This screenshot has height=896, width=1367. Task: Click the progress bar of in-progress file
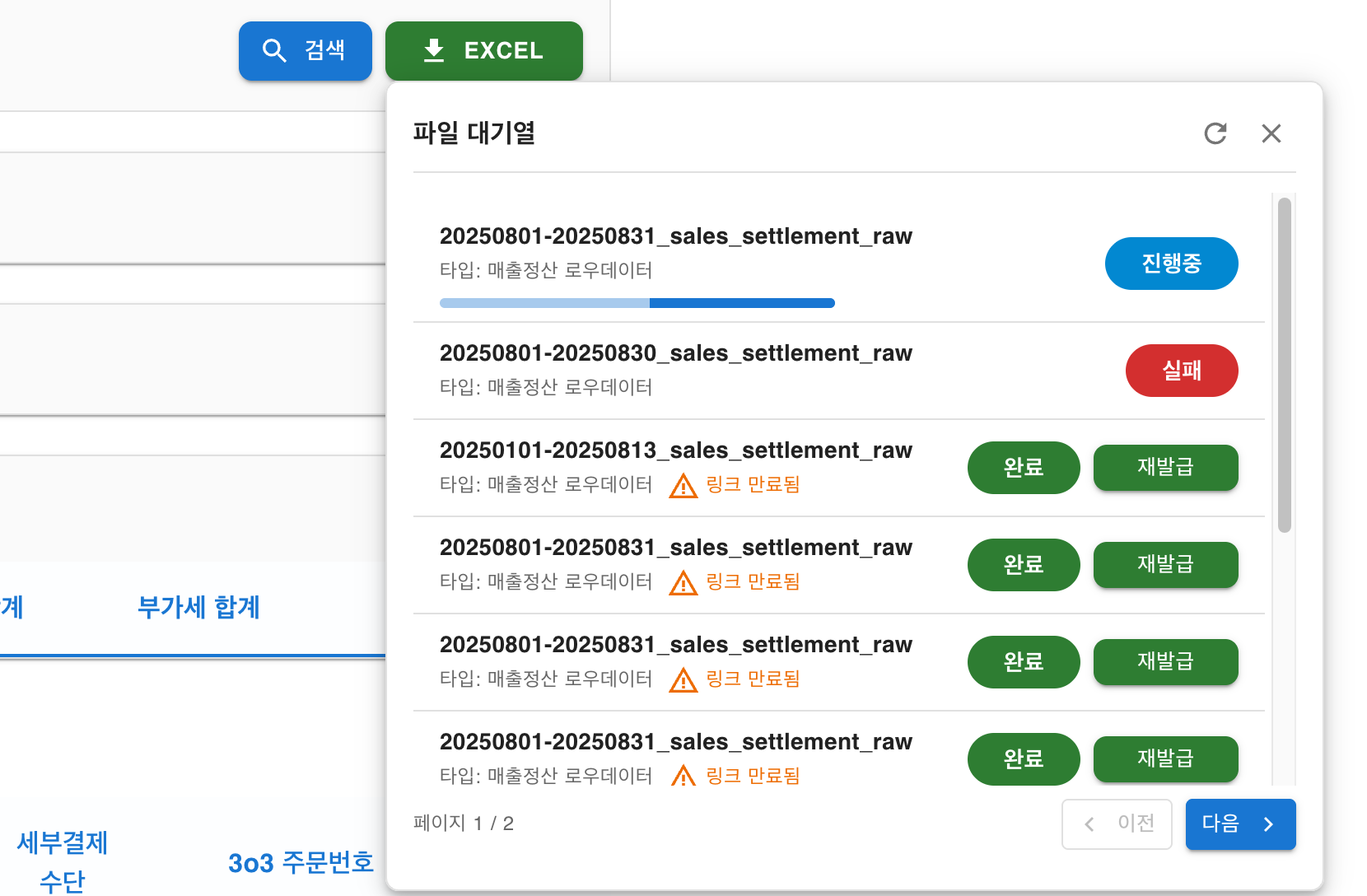[637, 303]
